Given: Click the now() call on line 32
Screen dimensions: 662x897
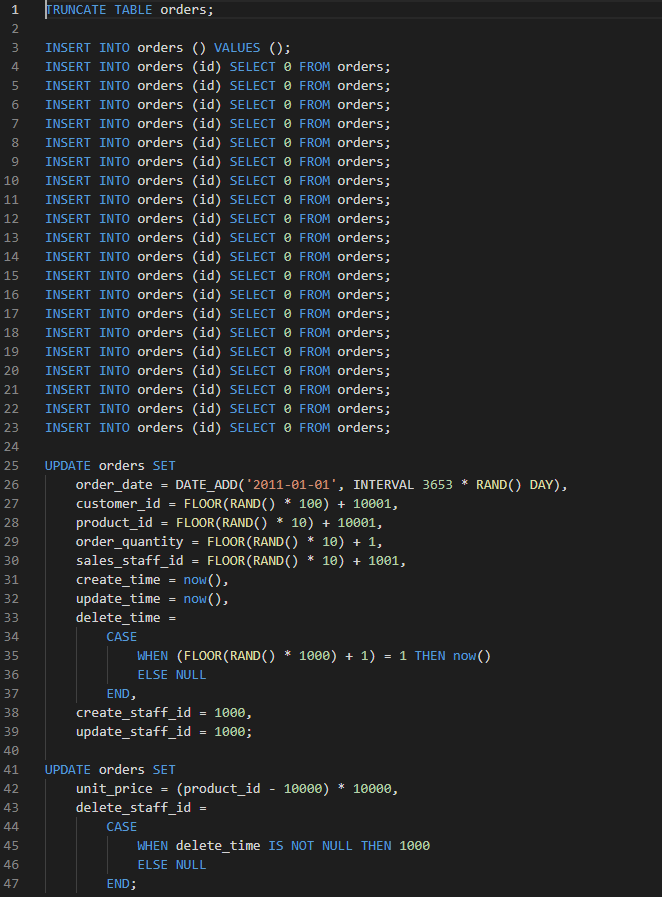Looking at the screenshot, I should pos(203,598).
